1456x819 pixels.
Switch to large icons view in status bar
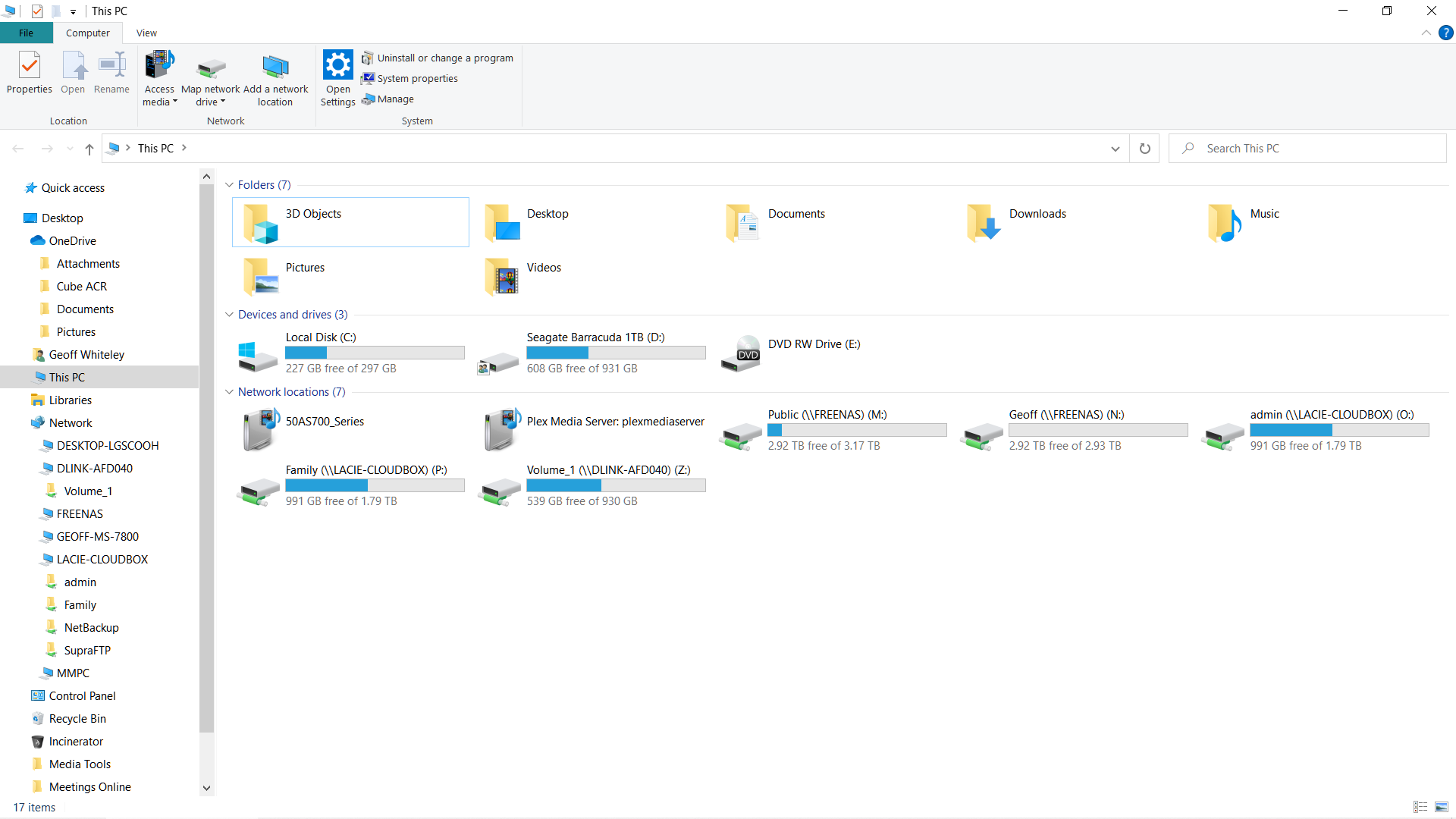(x=1441, y=807)
